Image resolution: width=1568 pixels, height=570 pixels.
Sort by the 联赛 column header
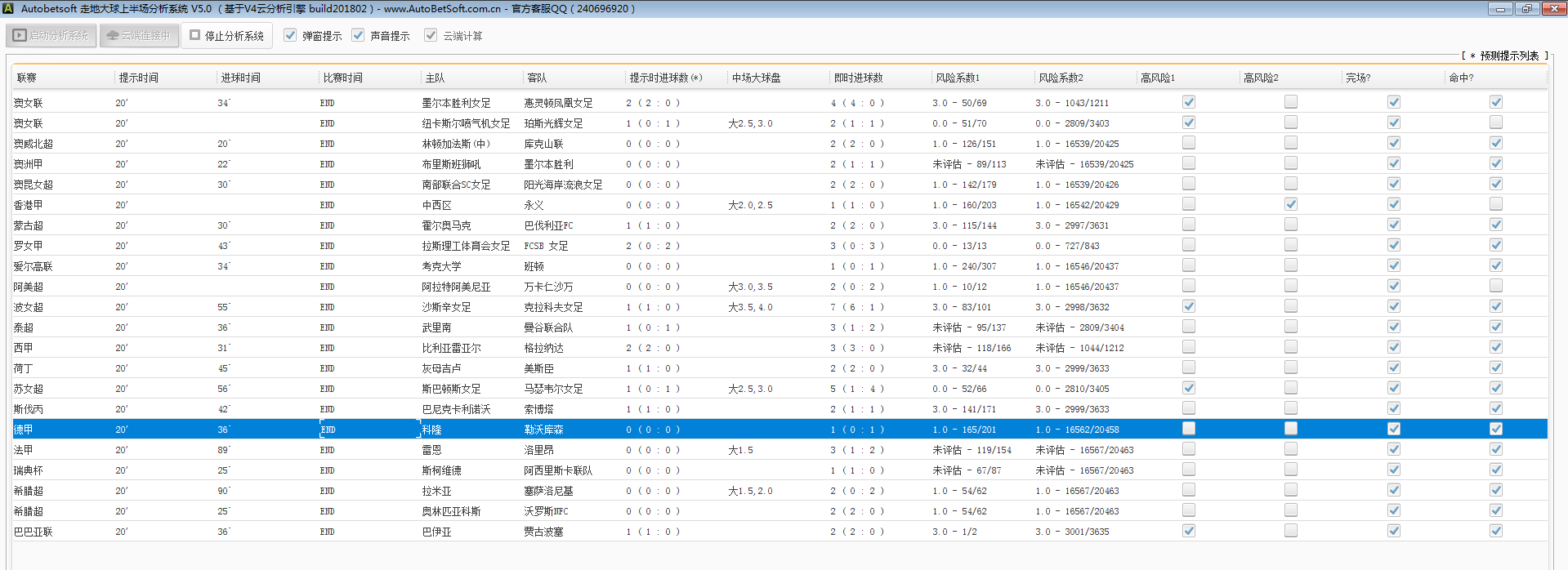tap(27, 78)
